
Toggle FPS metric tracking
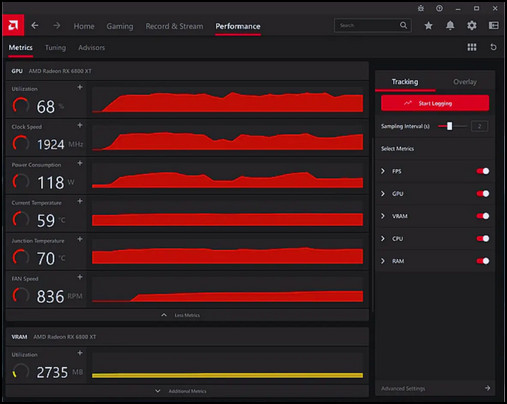[483, 171]
